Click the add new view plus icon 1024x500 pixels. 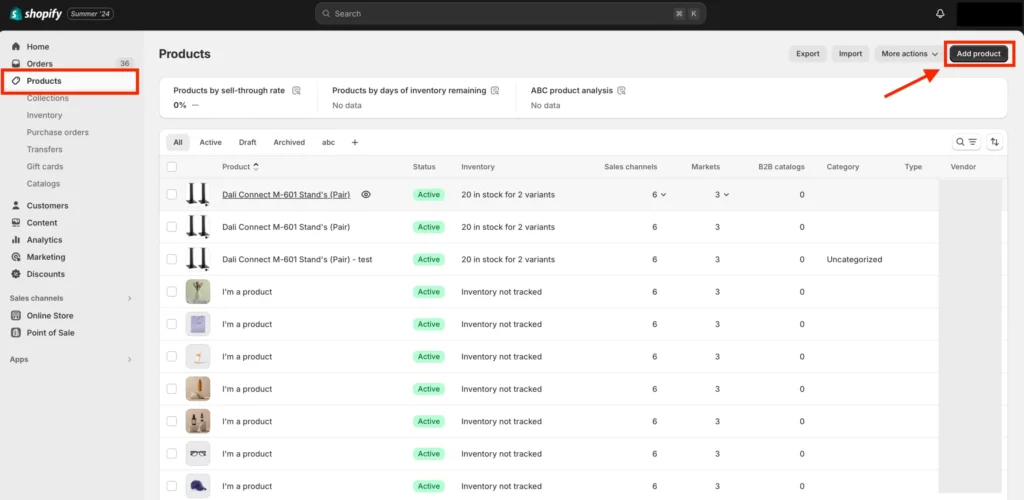354,142
